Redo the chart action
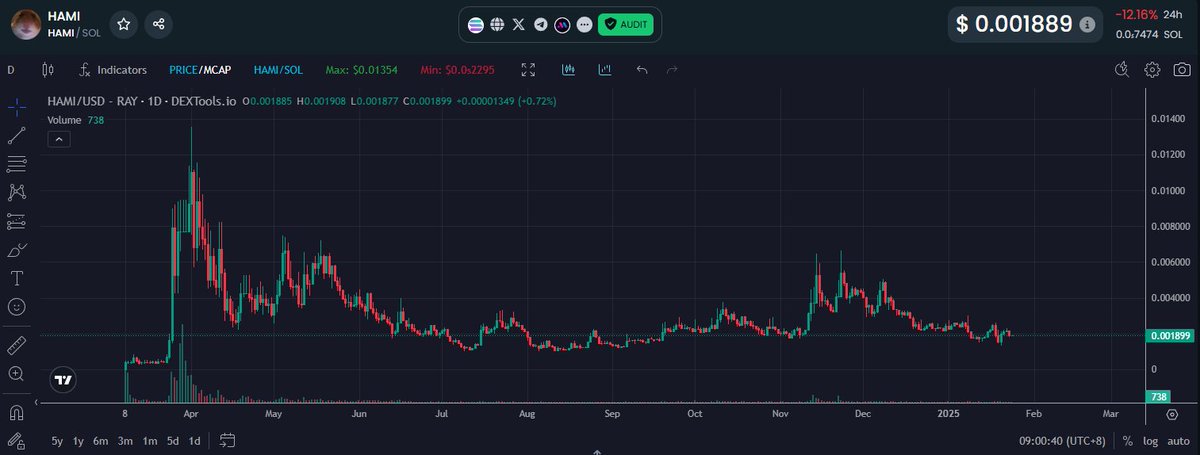This screenshot has width=1200, height=455. pos(672,70)
